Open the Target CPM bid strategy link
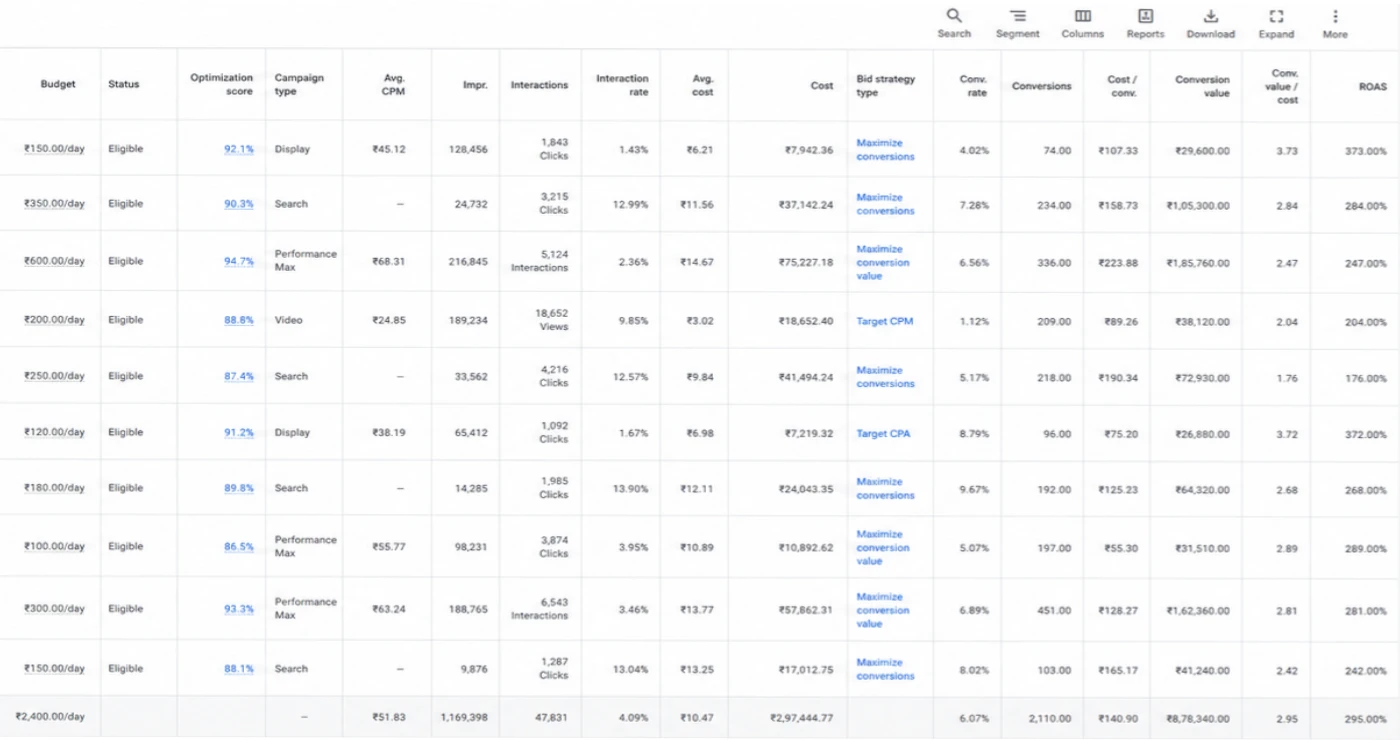This screenshot has width=1400, height=740. click(885, 321)
